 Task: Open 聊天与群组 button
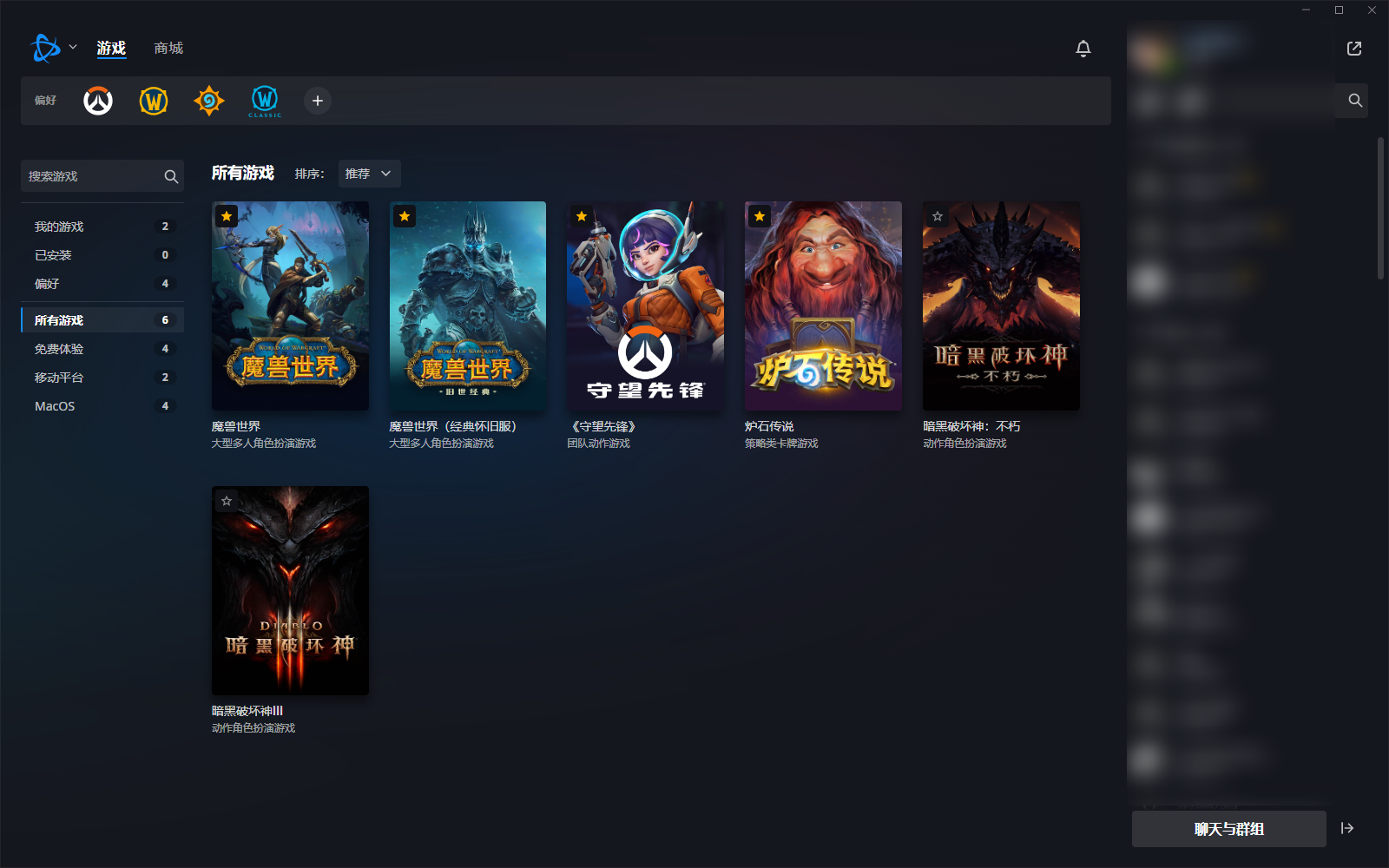[x=1229, y=829]
